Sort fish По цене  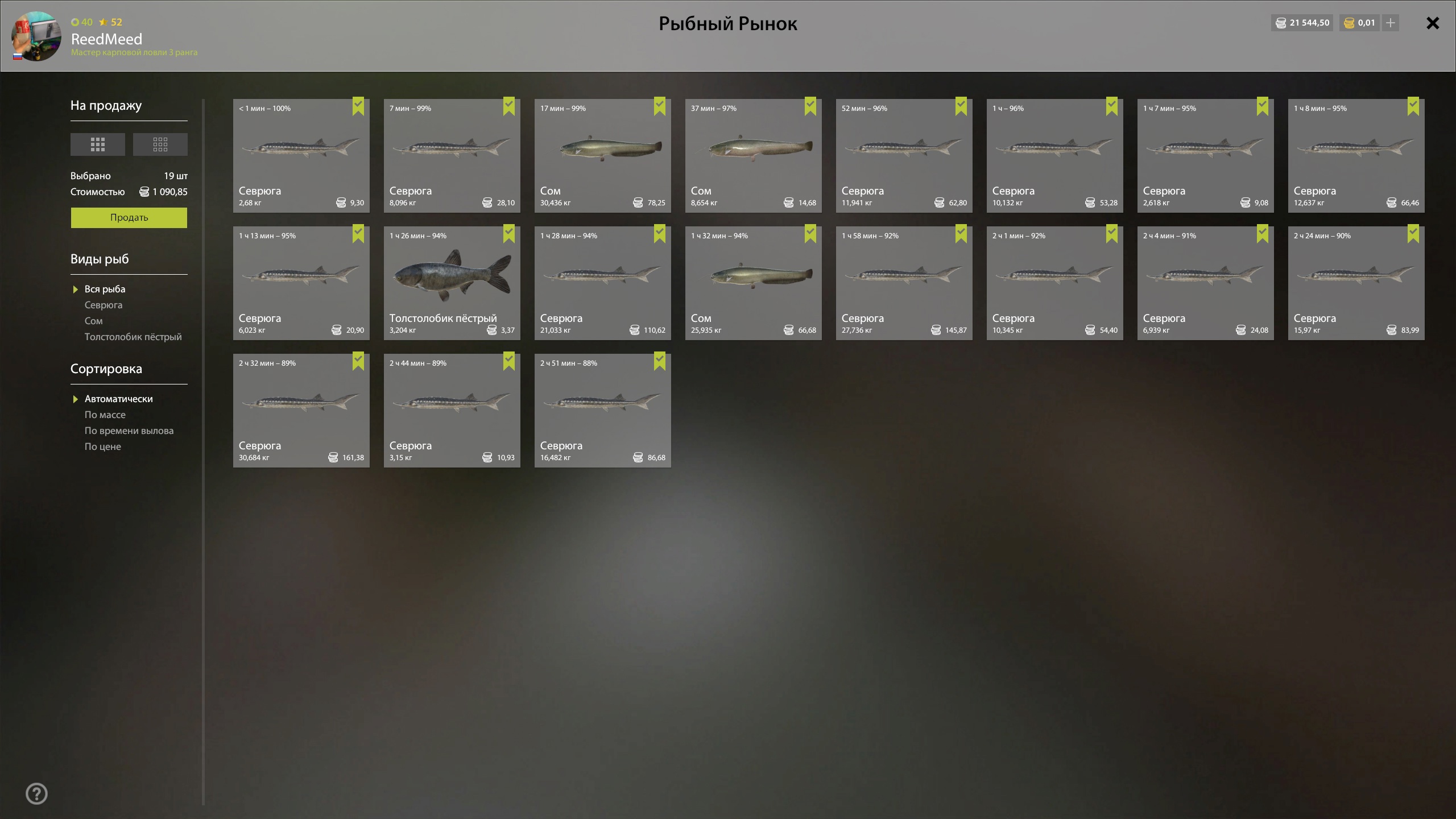103,446
